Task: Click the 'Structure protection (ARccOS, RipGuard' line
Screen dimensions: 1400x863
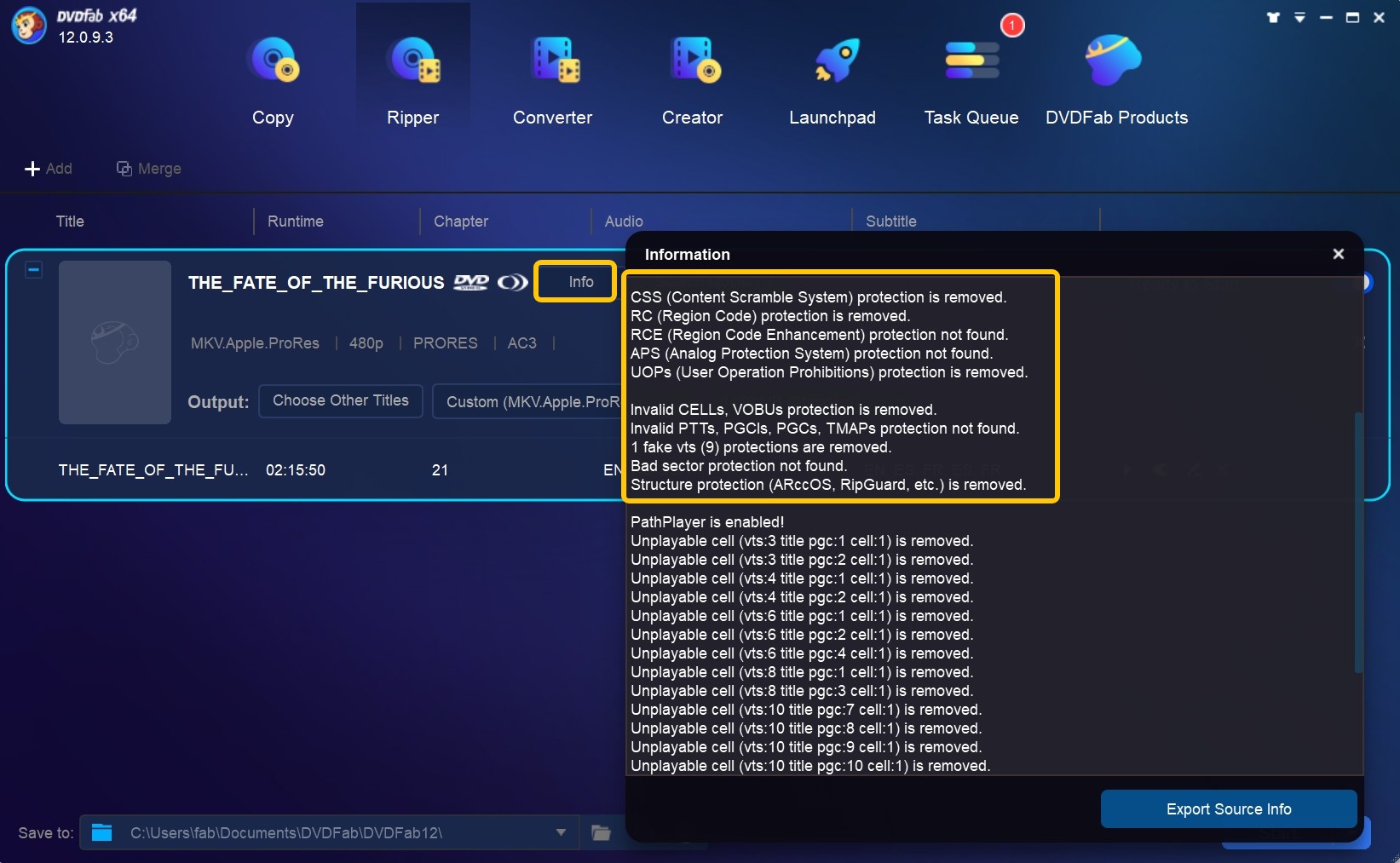Action: tap(828, 485)
